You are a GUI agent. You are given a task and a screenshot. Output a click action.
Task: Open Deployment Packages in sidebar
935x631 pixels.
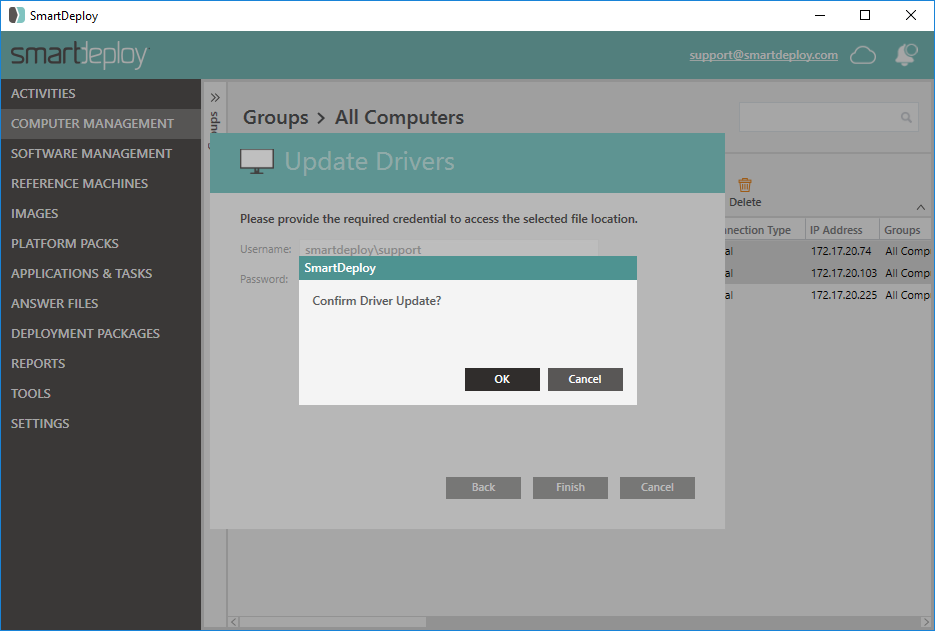[101, 333]
